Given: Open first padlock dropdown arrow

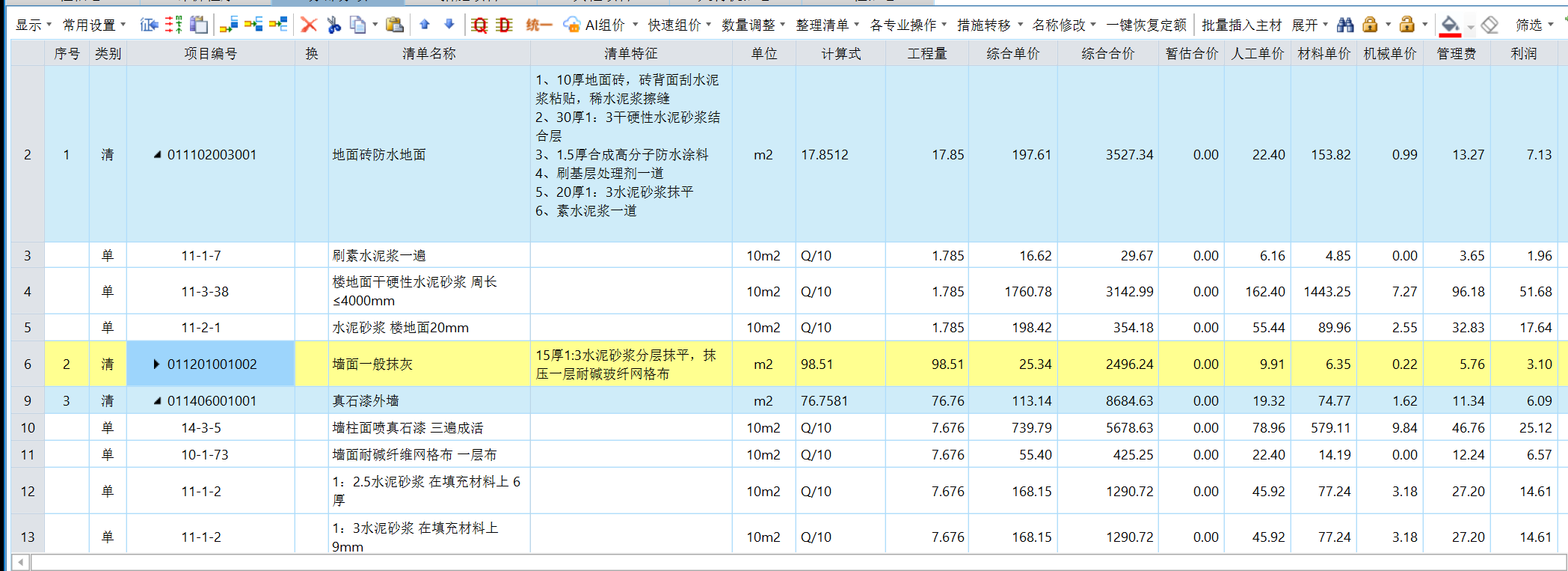Looking at the screenshot, I should [x=1388, y=25].
